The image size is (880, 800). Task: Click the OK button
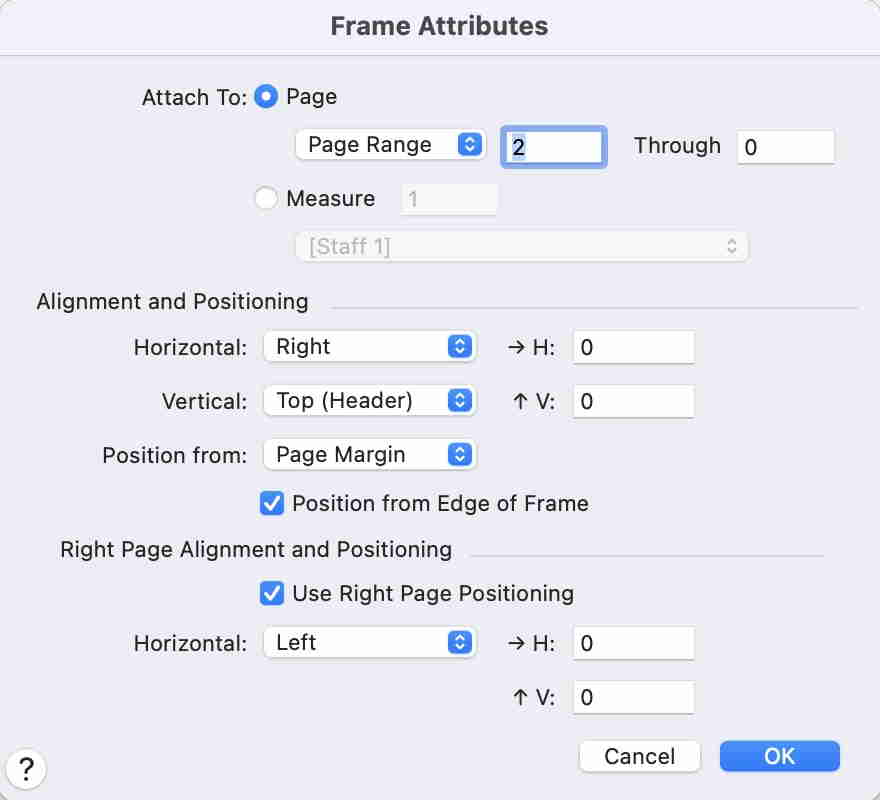coord(779,756)
